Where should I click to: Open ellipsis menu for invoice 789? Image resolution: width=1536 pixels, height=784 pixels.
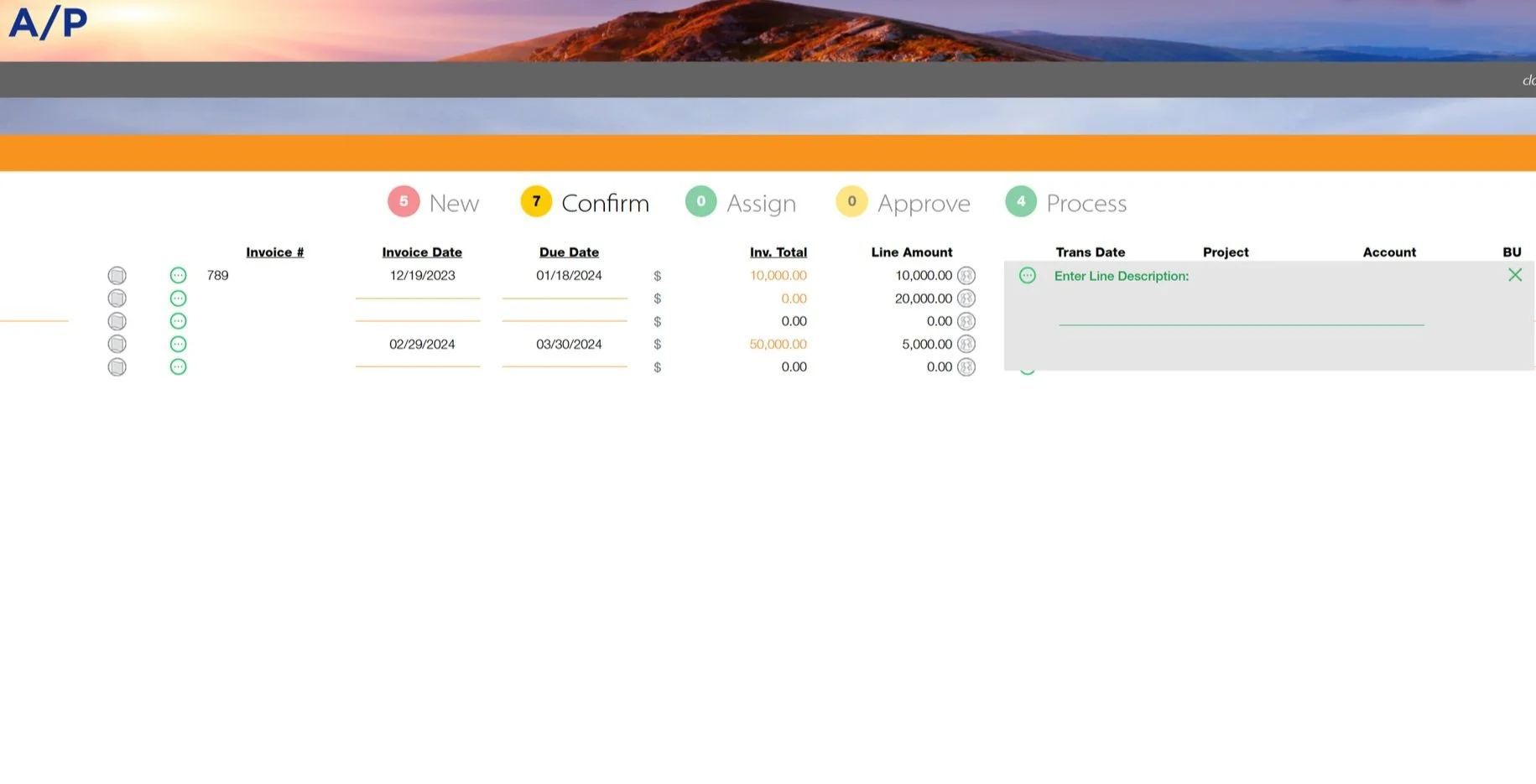(x=178, y=275)
